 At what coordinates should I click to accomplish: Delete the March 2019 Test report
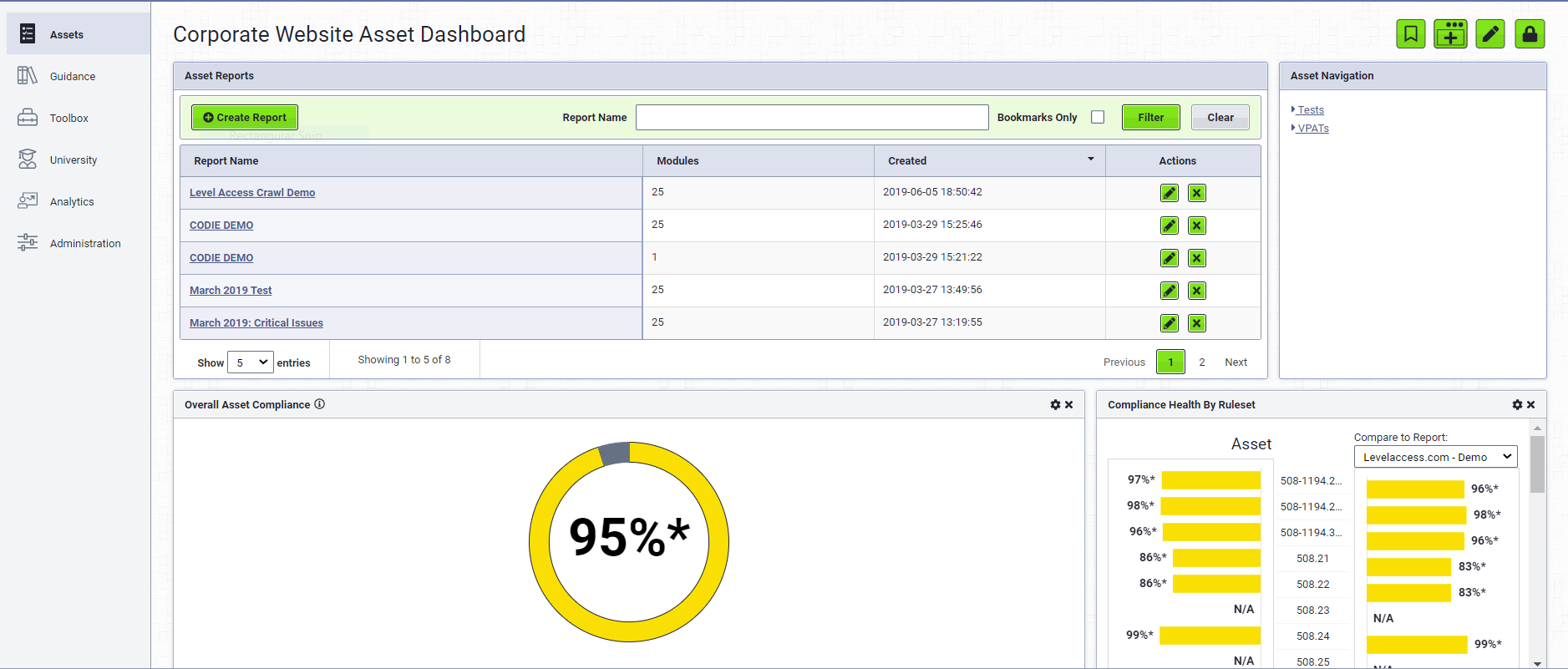(x=1196, y=291)
